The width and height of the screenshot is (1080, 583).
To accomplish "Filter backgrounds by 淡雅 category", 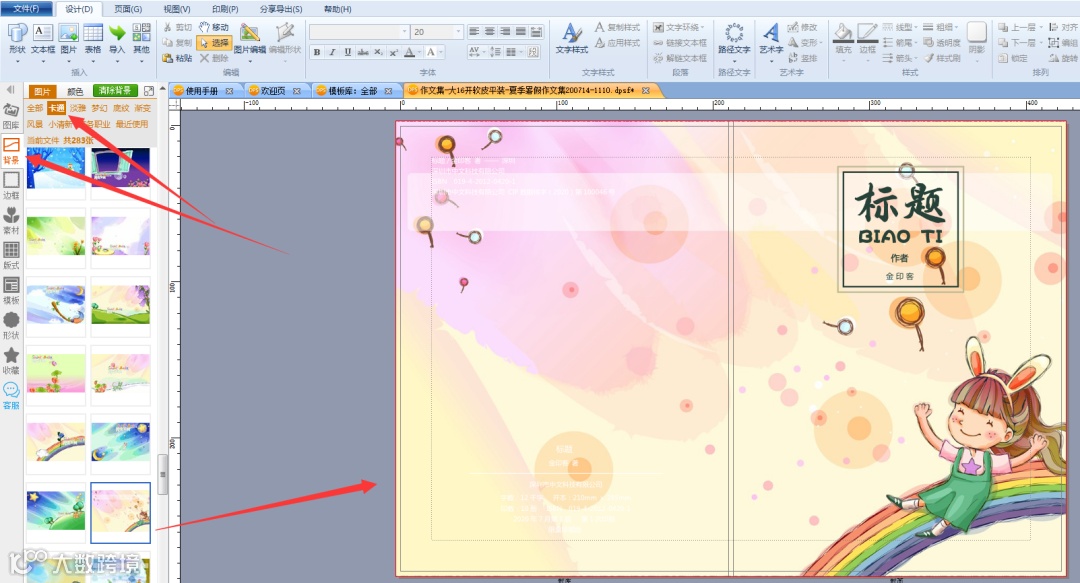I will pyautogui.click(x=78, y=108).
